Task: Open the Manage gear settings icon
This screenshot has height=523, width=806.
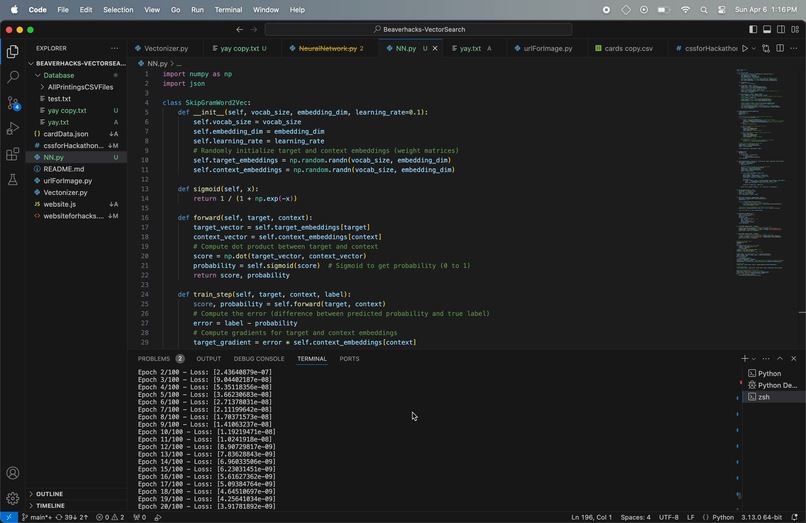Action: (12, 498)
